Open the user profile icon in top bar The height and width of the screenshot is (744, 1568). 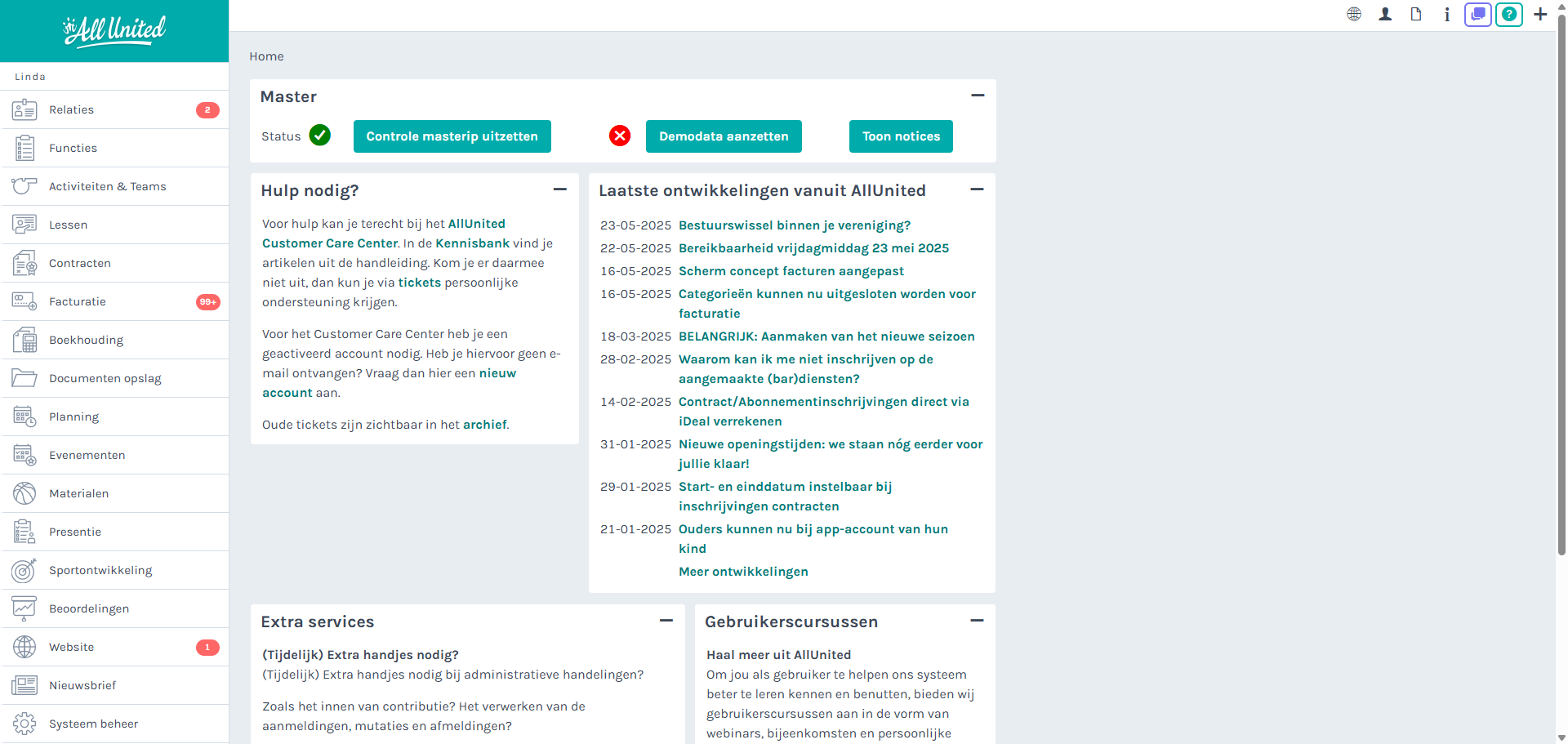click(1385, 14)
